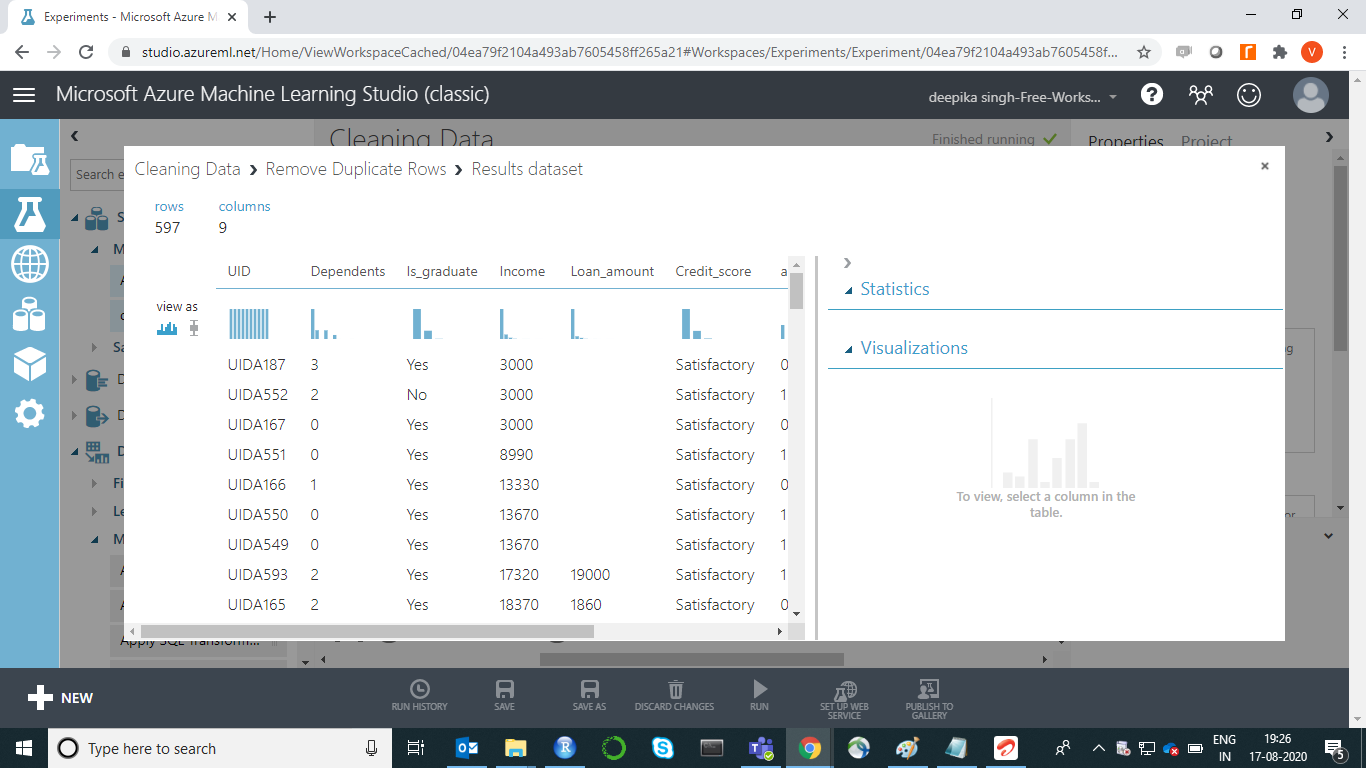Click the taskbar search box

220,748
